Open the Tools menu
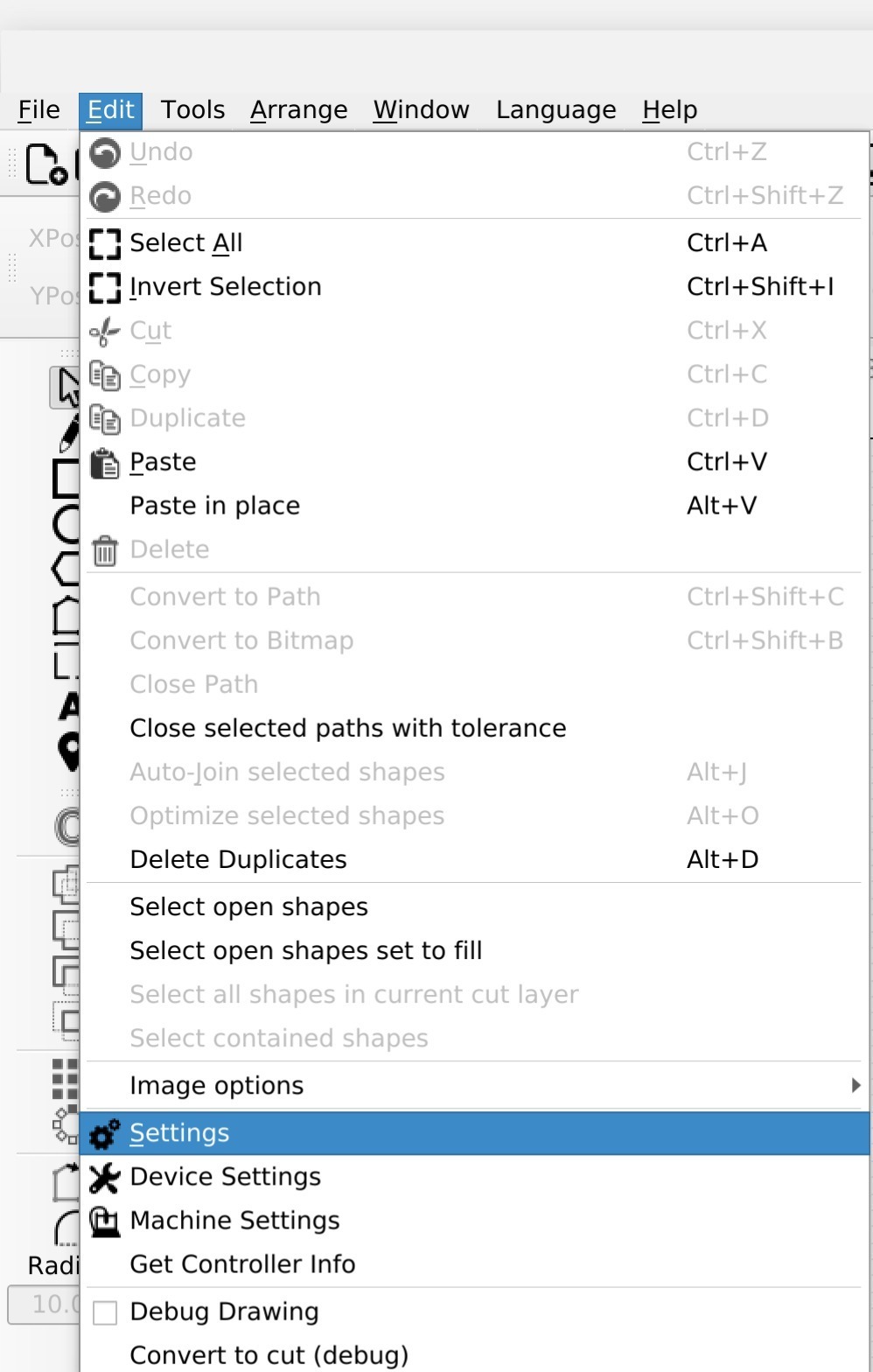This screenshot has height=1372, width=873. pos(192,110)
